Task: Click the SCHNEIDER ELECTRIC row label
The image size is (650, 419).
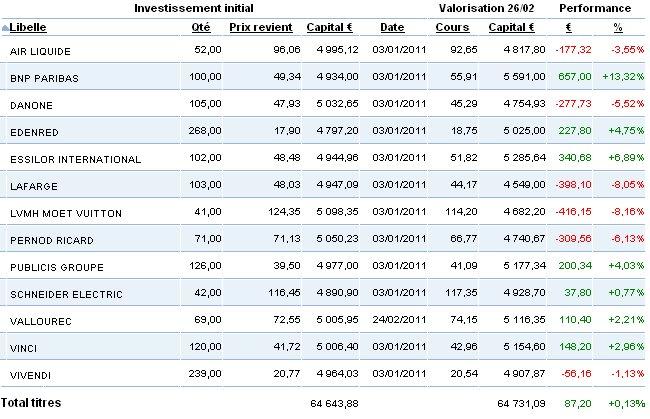Action: click(66, 294)
